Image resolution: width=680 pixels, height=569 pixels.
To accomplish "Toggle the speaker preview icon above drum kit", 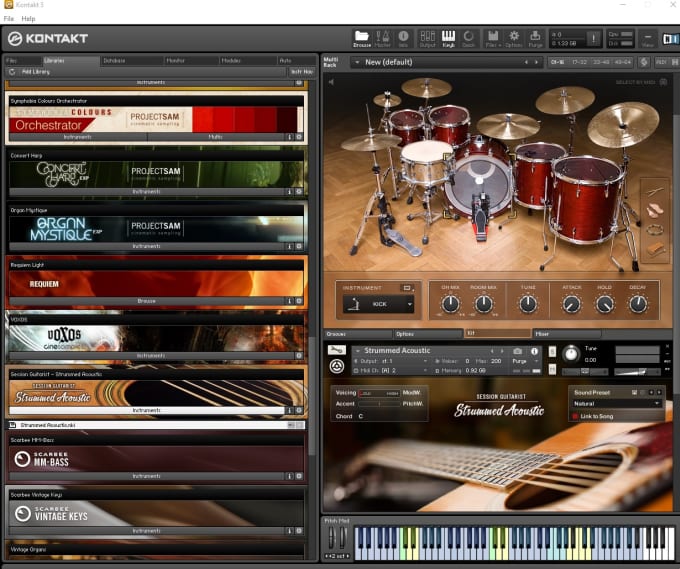I will [331, 82].
